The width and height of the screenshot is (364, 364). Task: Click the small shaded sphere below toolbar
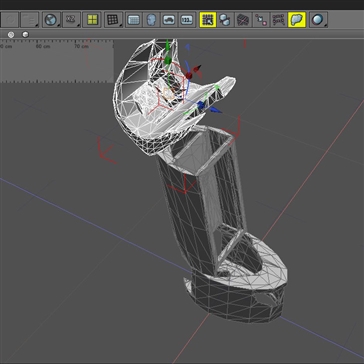coord(25,34)
